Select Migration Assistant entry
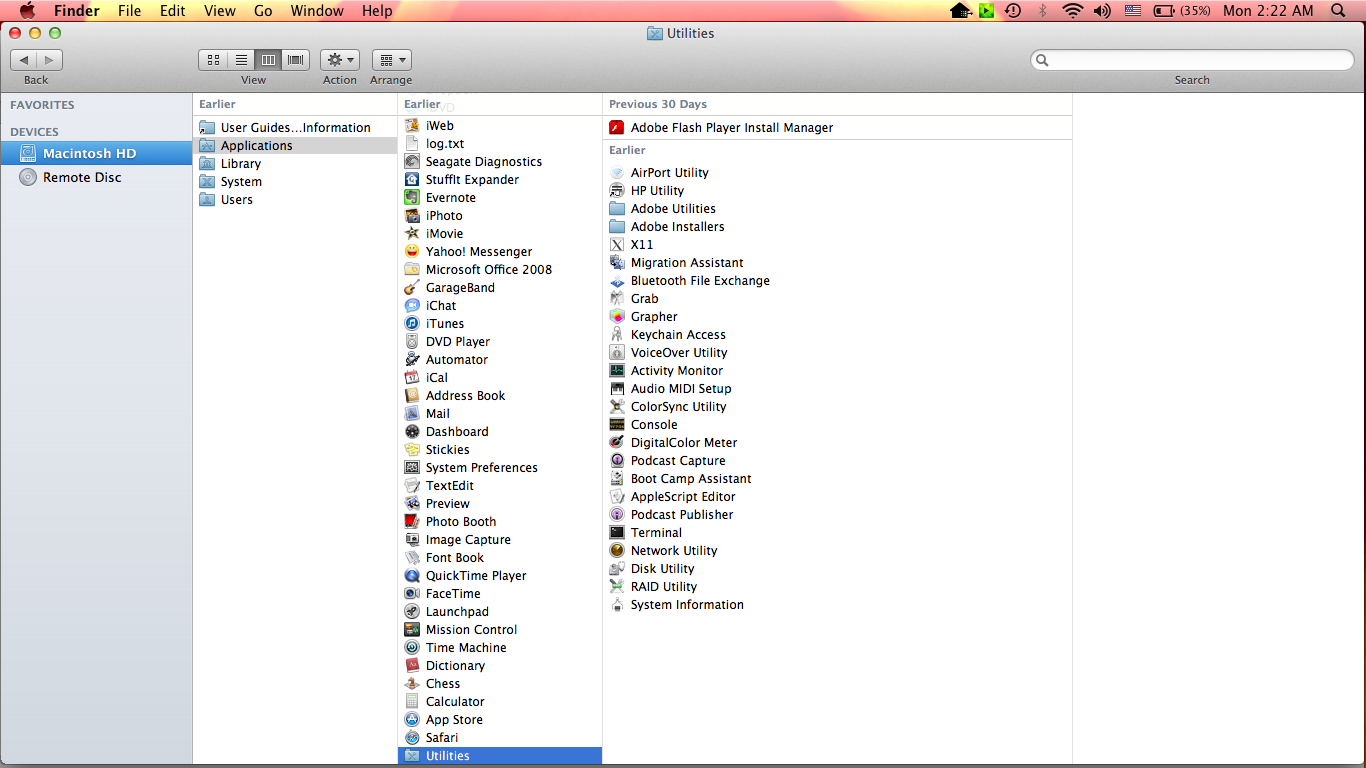 838,263
